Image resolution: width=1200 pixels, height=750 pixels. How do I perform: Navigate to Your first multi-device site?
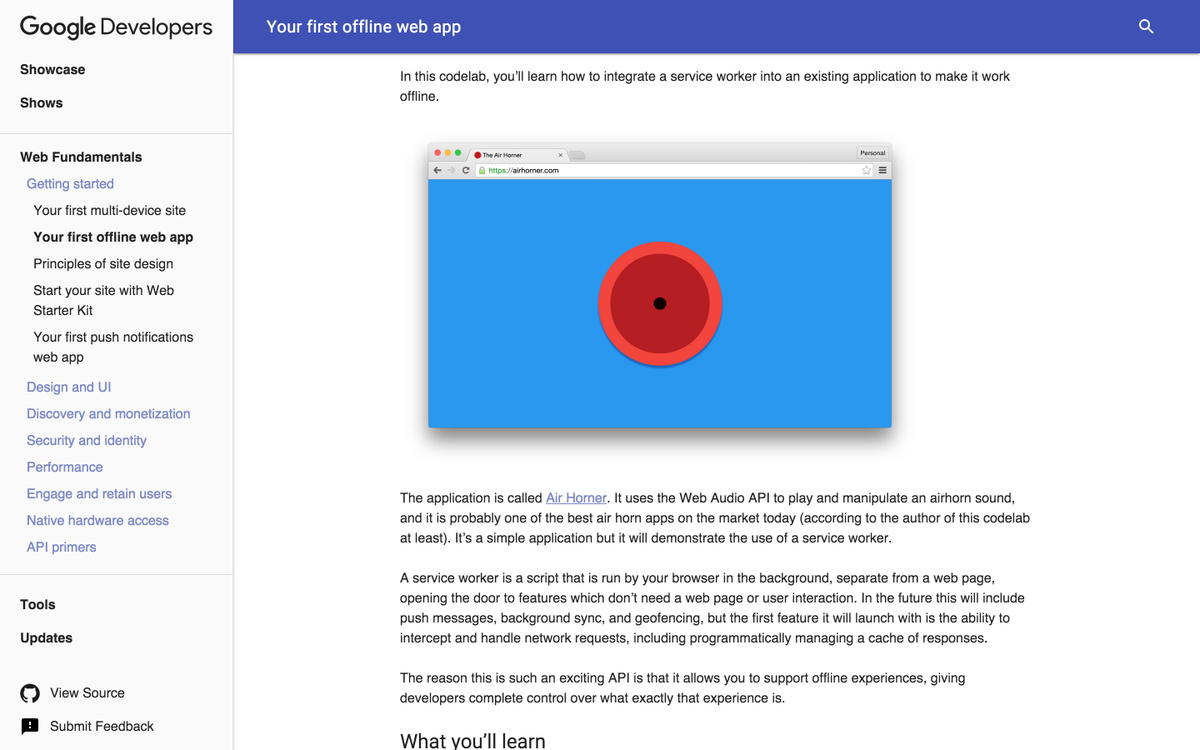[x=110, y=210]
